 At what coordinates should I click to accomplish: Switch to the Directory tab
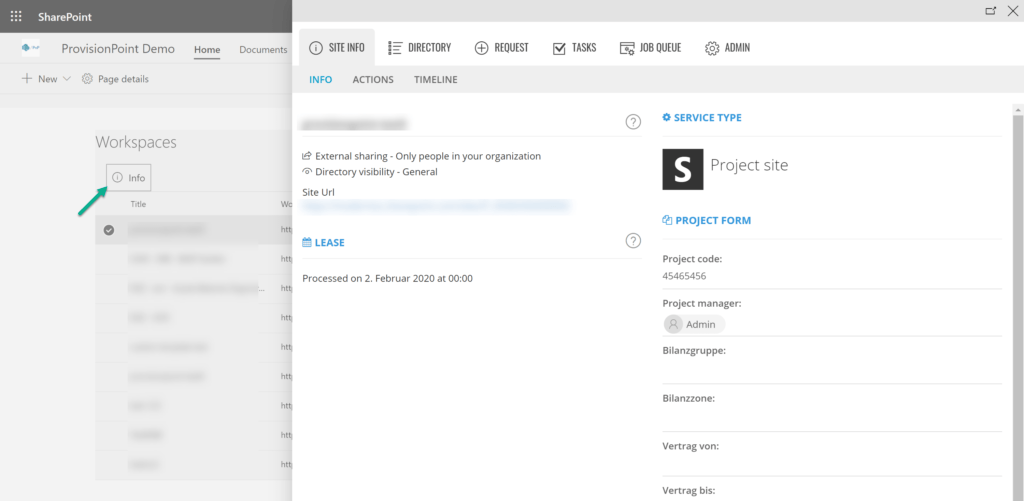coord(420,48)
